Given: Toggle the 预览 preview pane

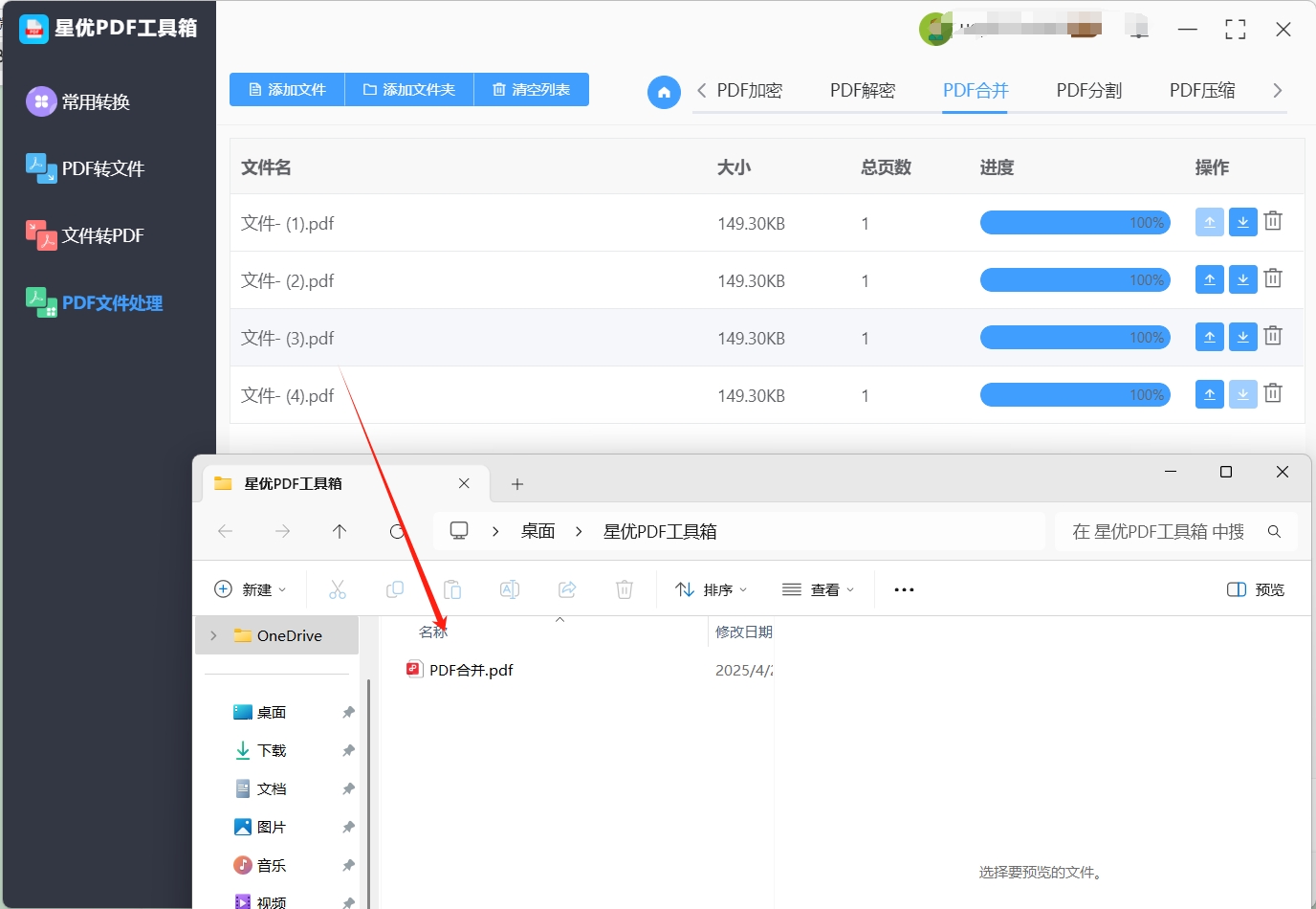Looking at the screenshot, I should click(1255, 589).
